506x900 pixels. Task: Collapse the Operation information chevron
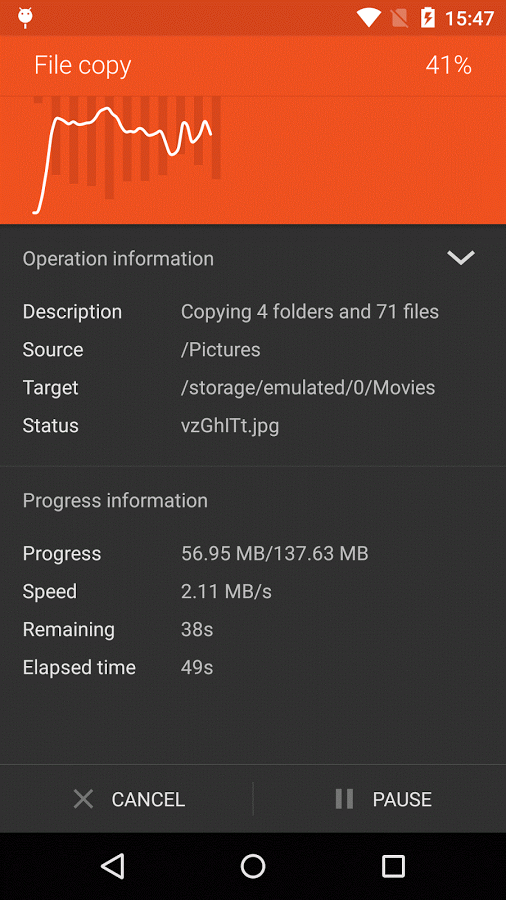click(461, 258)
